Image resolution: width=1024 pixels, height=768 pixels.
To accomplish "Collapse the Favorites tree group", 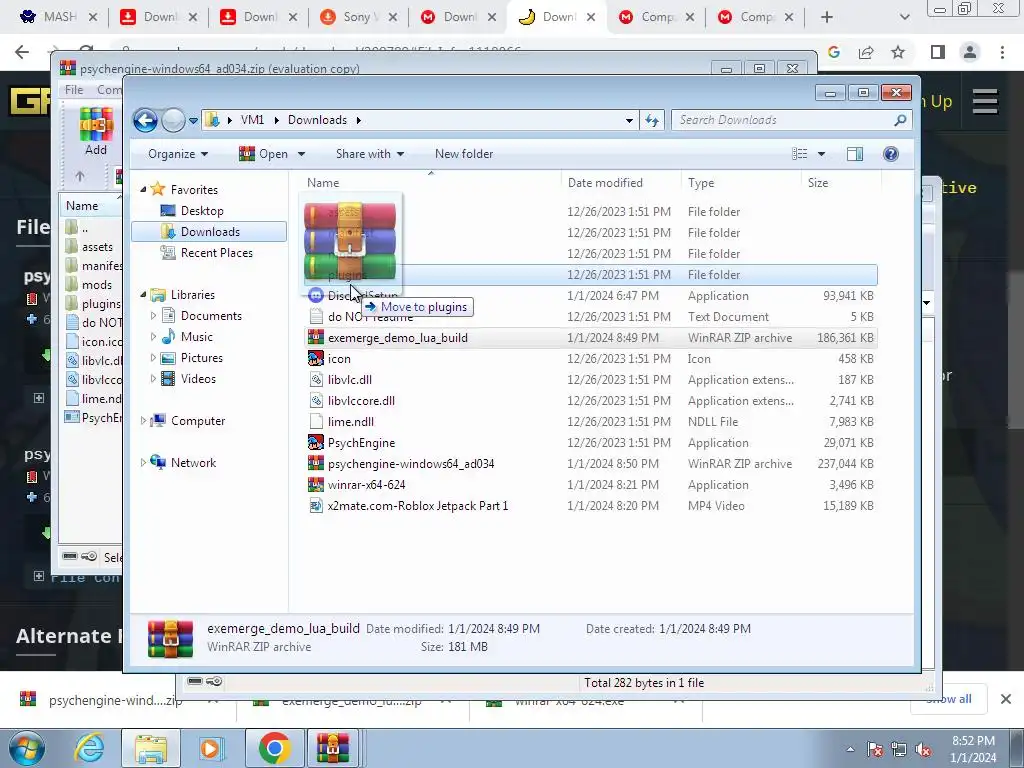I will coord(143,189).
